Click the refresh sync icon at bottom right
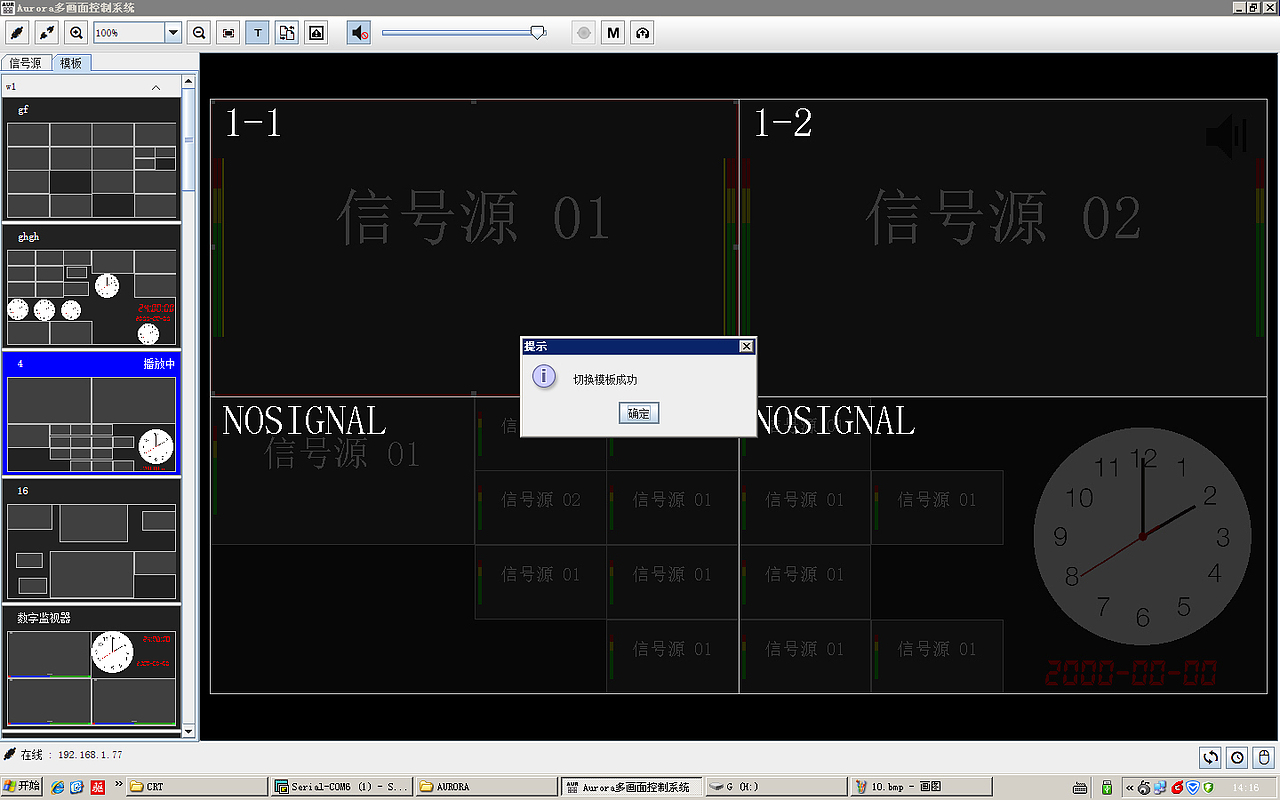Image resolution: width=1280 pixels, height=800 pixels. coord(1211,757)
